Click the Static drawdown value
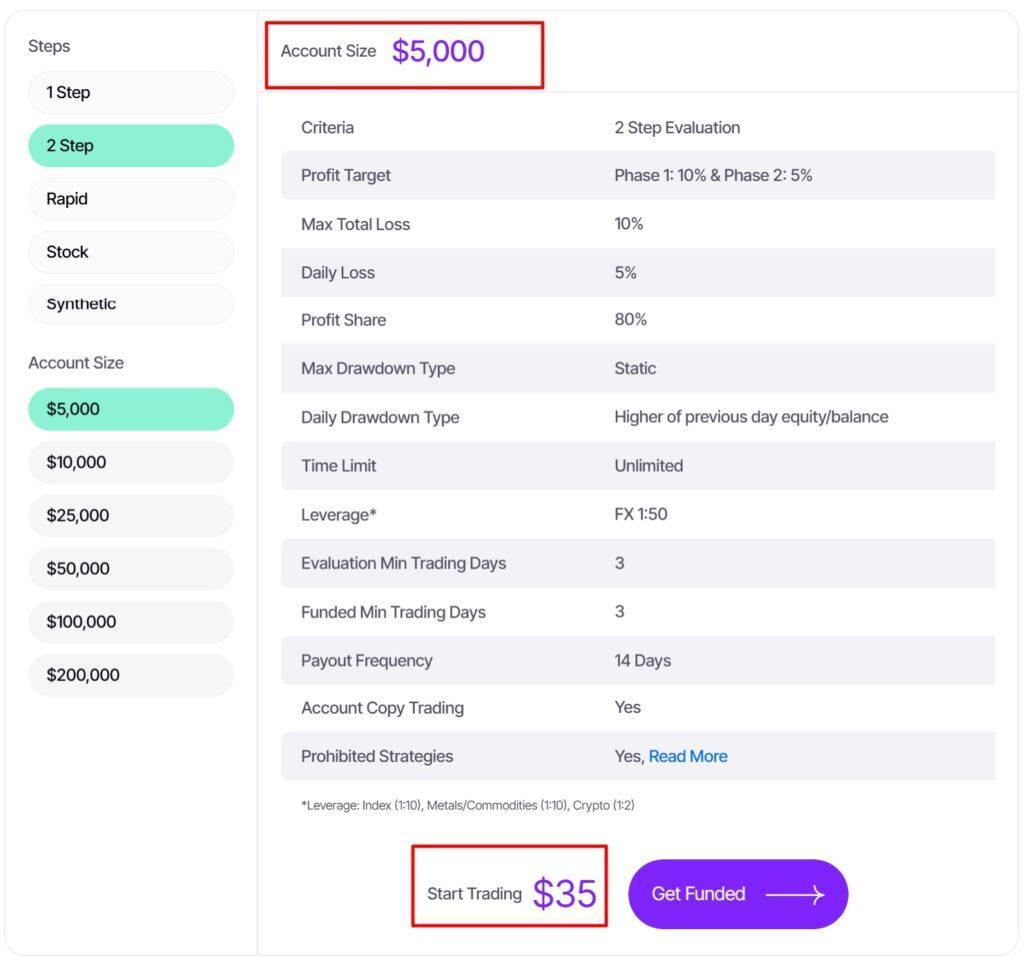The height and width of the screenshot is (963, 1024). (635, 368)
